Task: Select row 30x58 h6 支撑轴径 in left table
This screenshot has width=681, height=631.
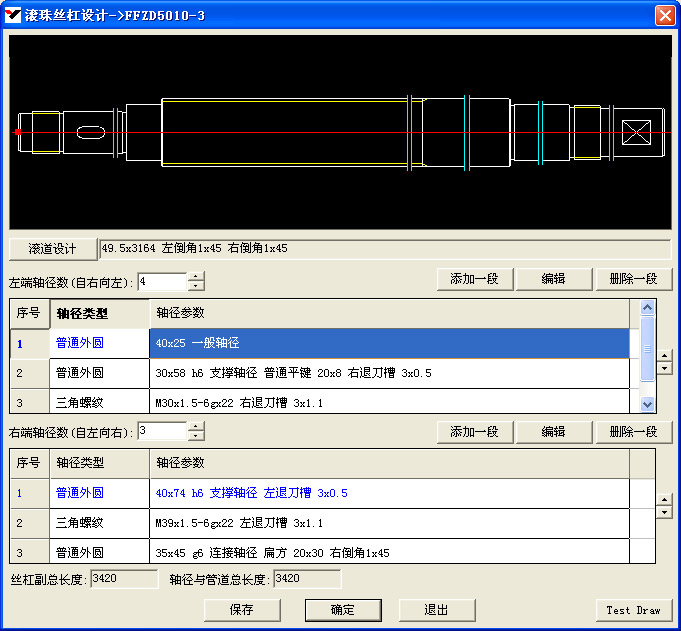Action: [390, 373]
